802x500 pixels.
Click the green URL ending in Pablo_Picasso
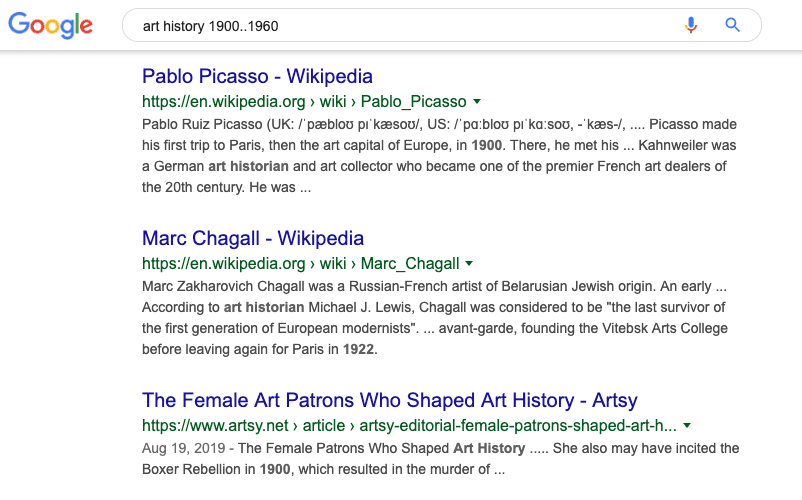304,101
